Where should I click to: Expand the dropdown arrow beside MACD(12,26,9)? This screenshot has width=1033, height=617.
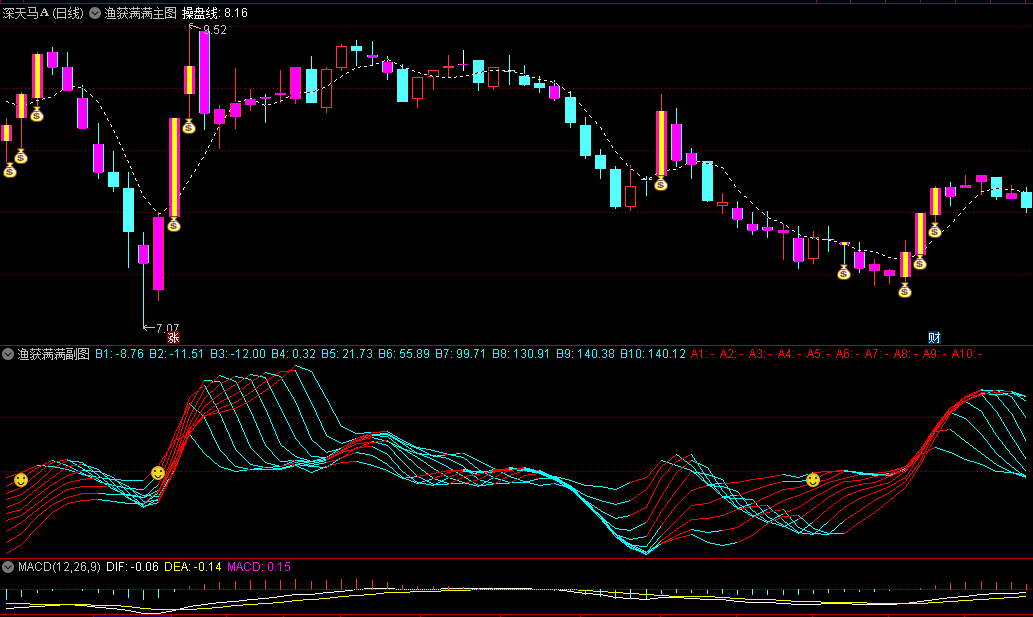(8, 567)
